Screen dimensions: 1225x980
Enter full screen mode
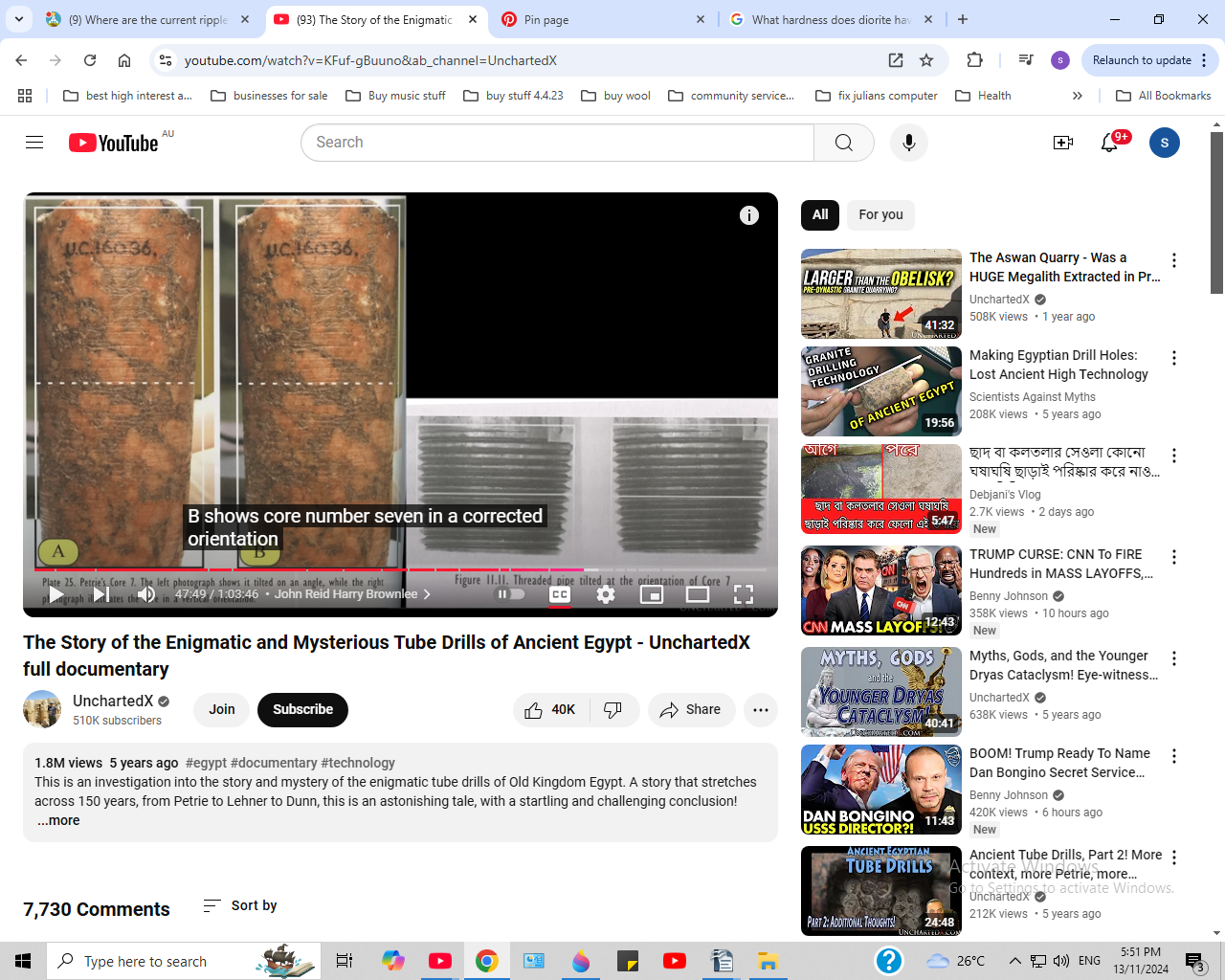click(744, 594)
